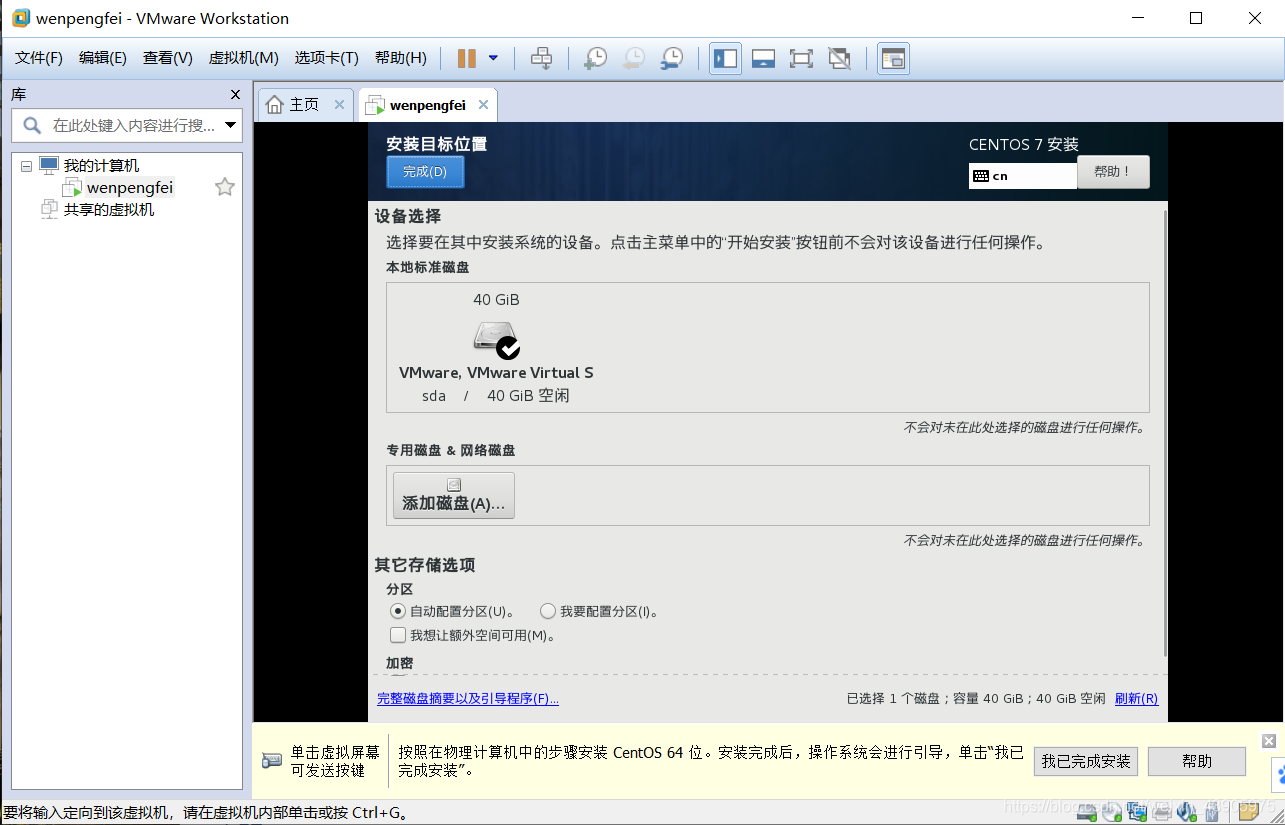Select wenpengfei in the library tree
The height and width of the screenshot is (825, 1285).
point(129,187)
